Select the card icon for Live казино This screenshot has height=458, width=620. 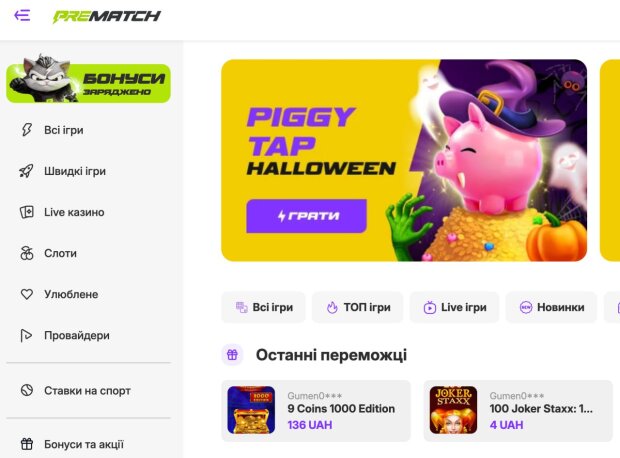click(x=27, y=212)
